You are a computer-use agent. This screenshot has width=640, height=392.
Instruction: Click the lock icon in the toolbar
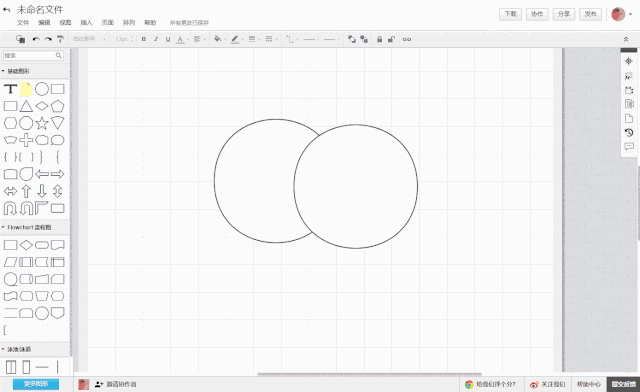(379, 39)
